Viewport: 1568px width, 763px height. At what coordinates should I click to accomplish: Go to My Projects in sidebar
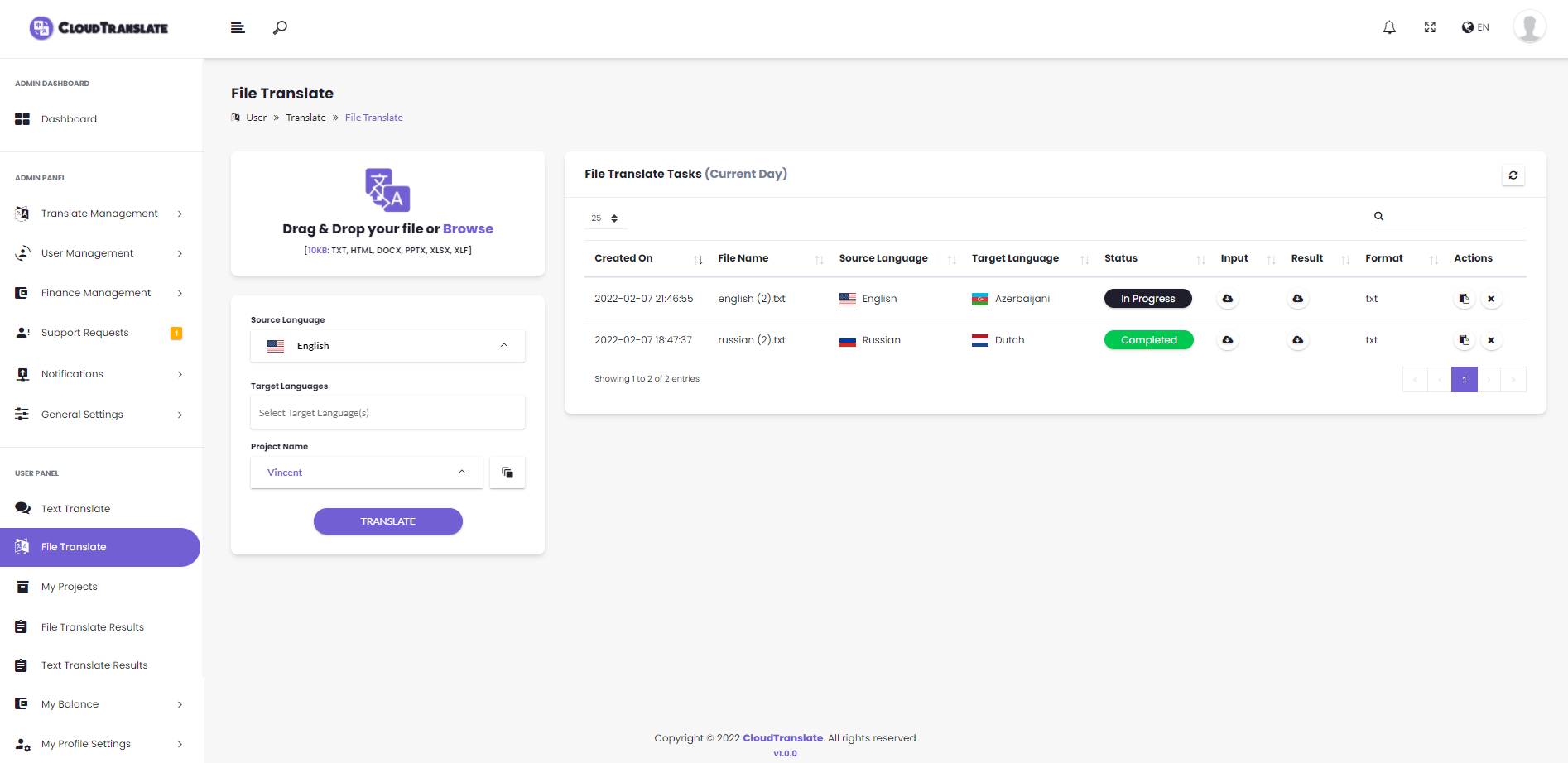[x=70, y=587]
